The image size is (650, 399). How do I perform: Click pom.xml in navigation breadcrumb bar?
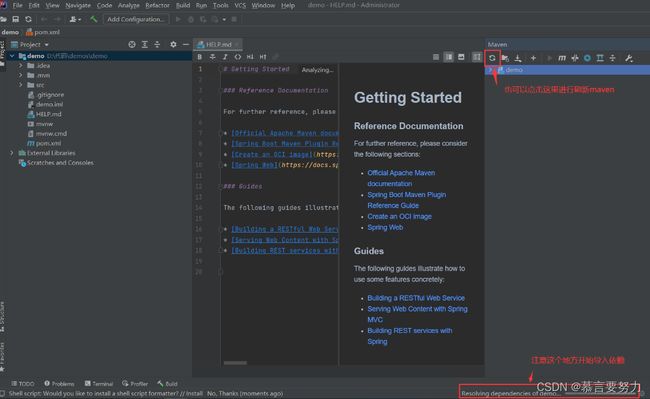point(43,32)
